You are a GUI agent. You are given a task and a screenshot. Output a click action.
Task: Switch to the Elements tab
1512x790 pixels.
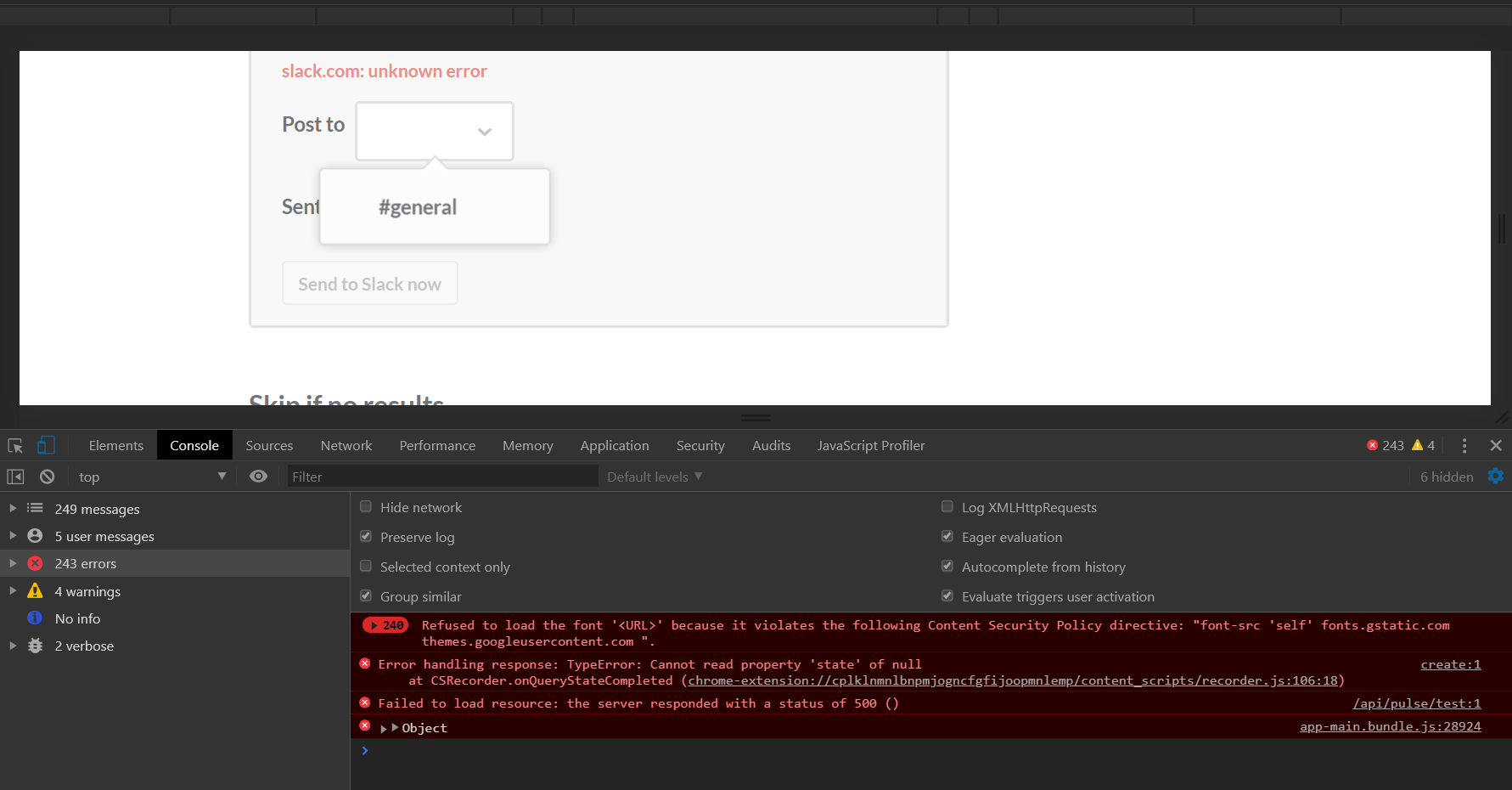click(x=115, y=445)
